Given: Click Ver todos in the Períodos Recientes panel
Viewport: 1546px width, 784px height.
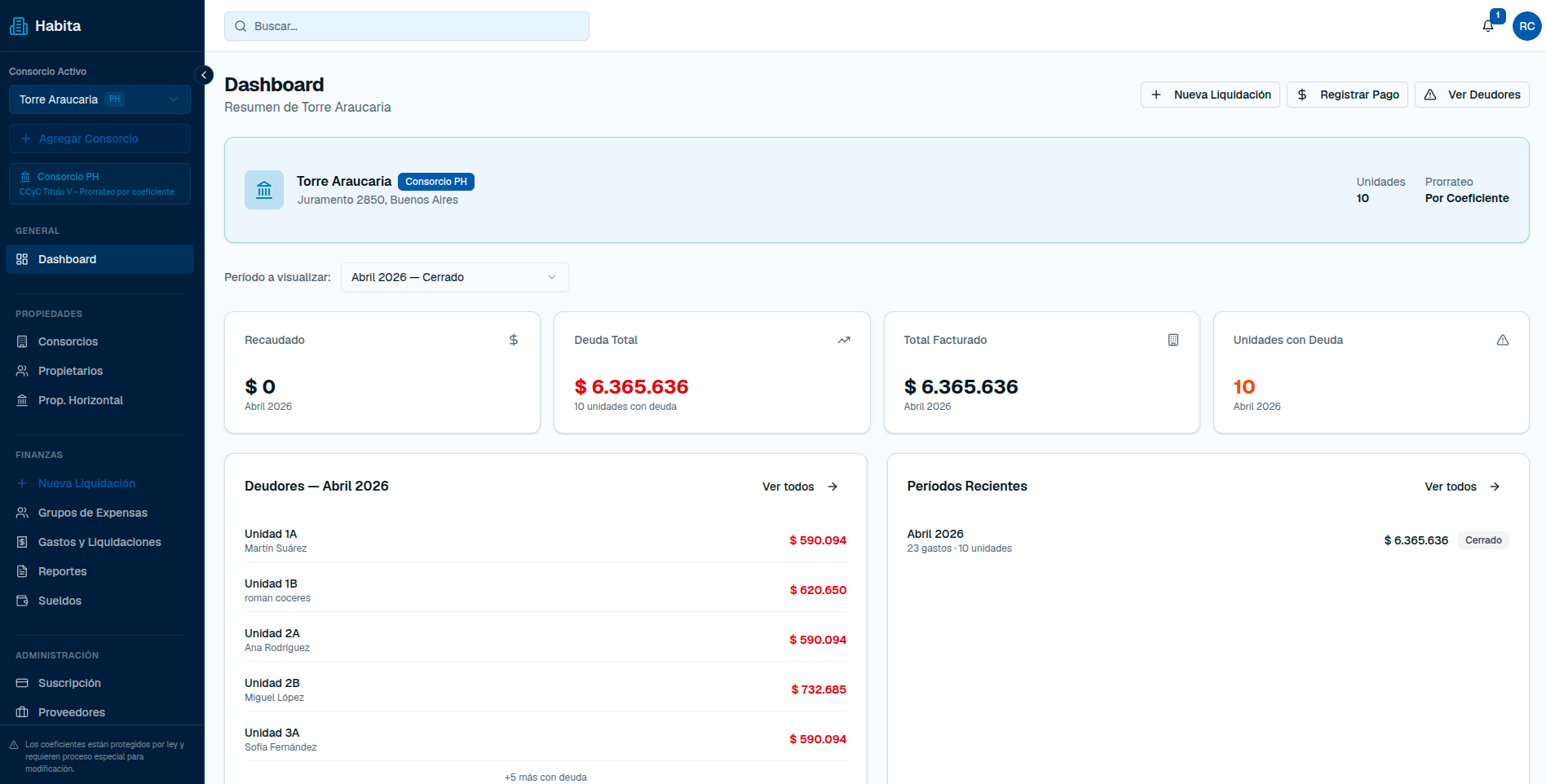Looking at the screenshot, I should click(1462, 487).
